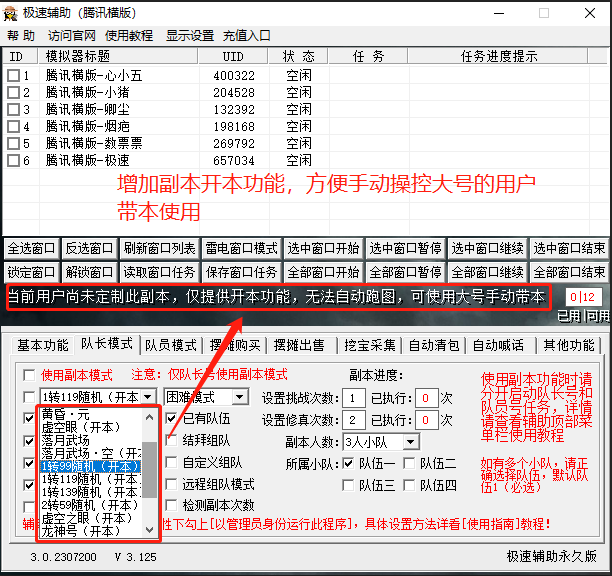Expand the 1转119随机 dungeon dropdown arrow
Image resolution: width=612 pixels, height=576 pixels.
point(148,397)
